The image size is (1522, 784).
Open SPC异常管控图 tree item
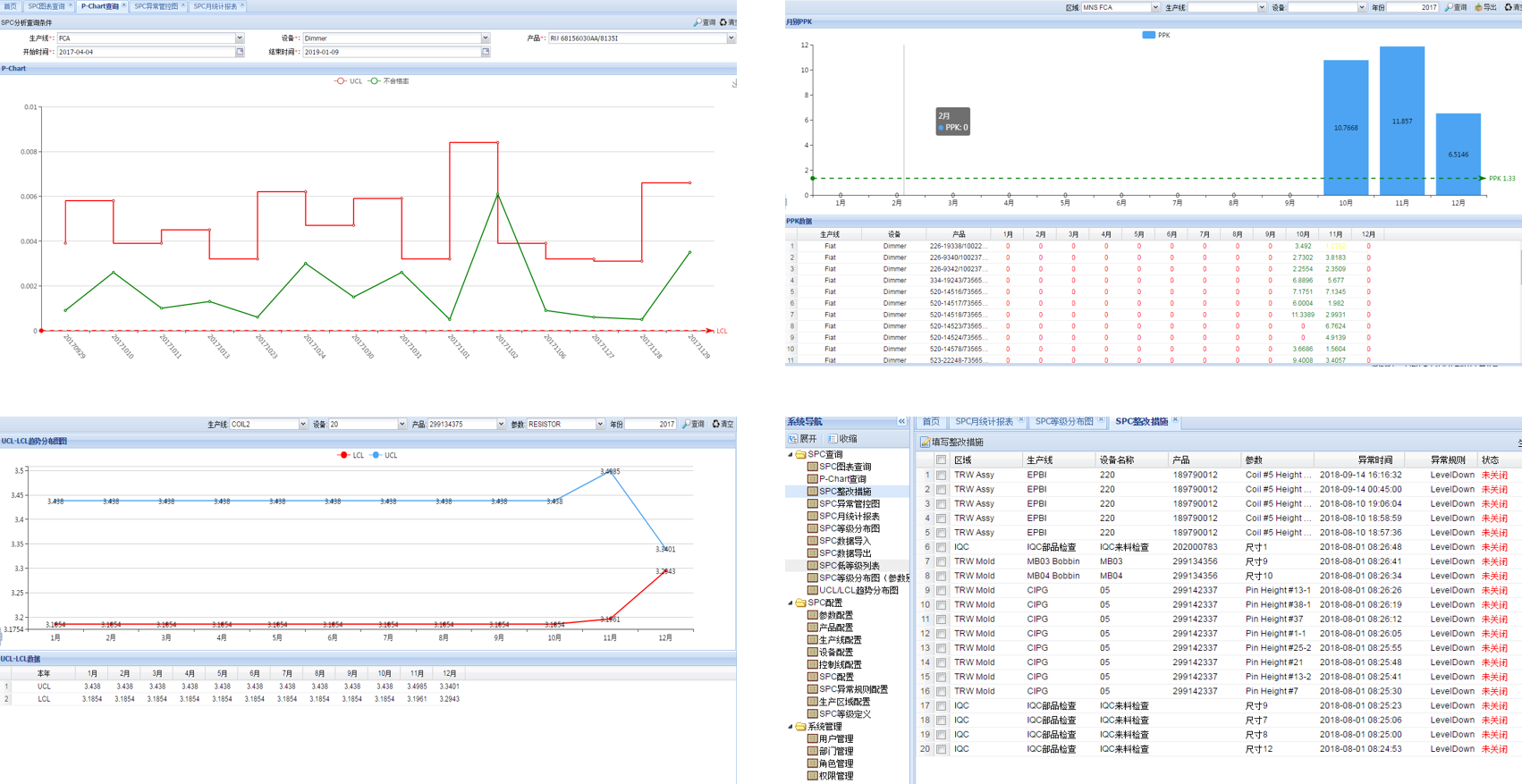click(x=850, y=504)
